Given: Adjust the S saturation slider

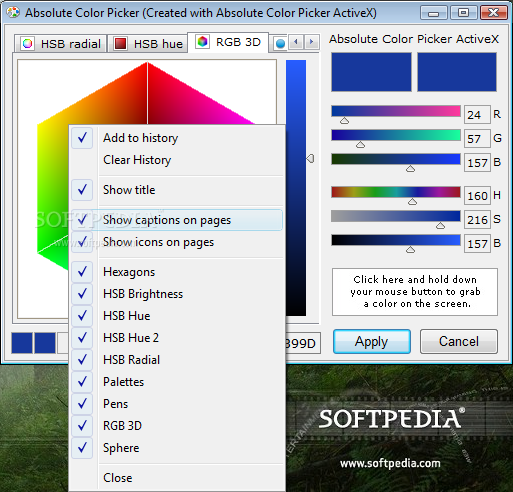Looking at the screenshot, I should (396, 216).
